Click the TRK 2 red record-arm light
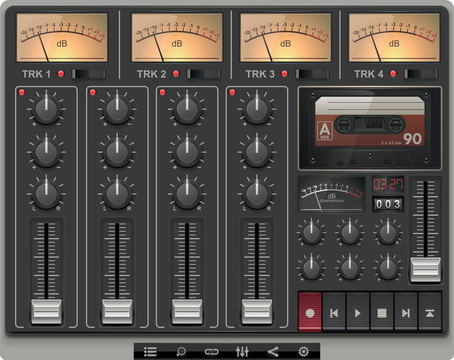 pyautogui.click(x=176, y=74)
